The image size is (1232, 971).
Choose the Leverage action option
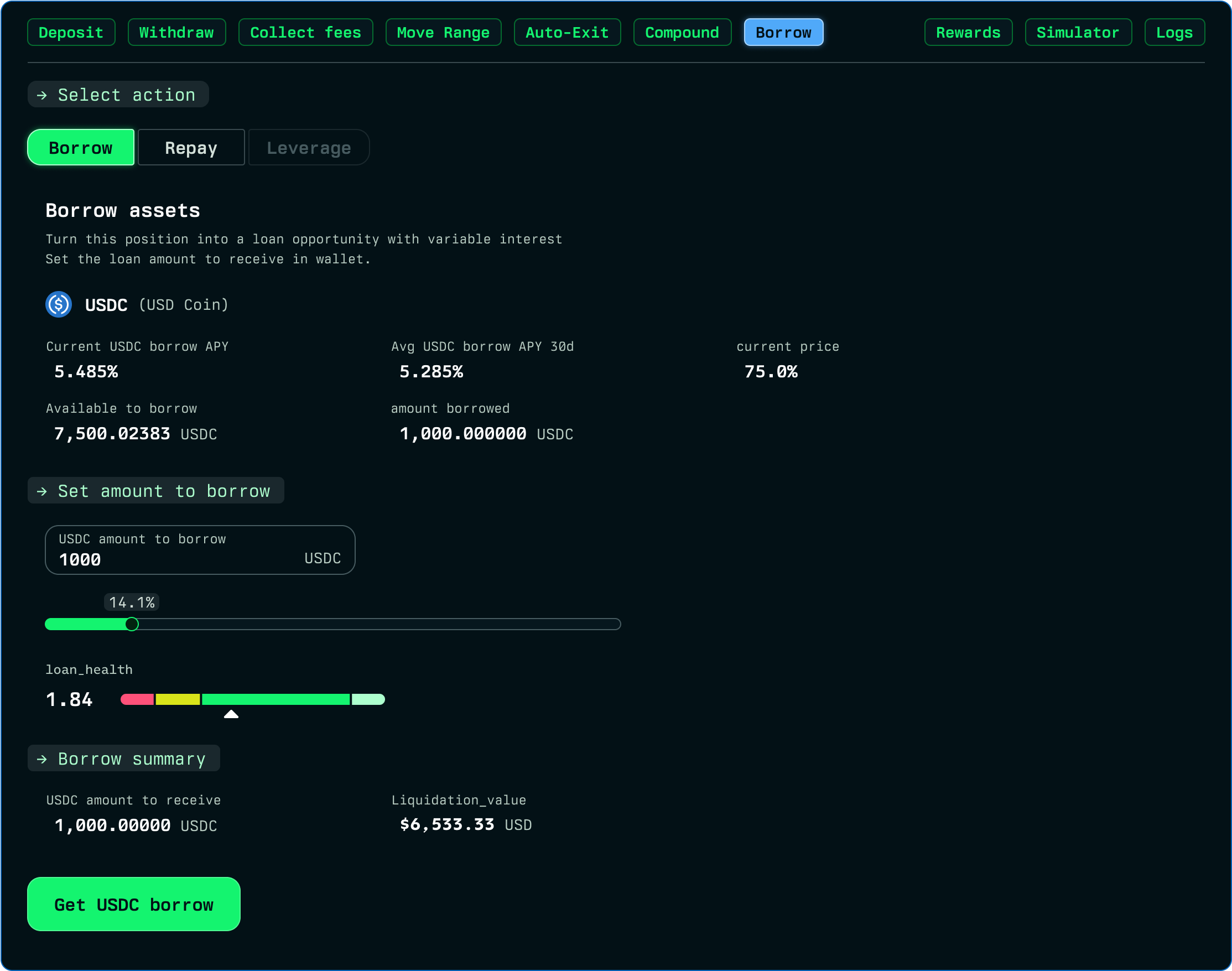pos(309,148)
